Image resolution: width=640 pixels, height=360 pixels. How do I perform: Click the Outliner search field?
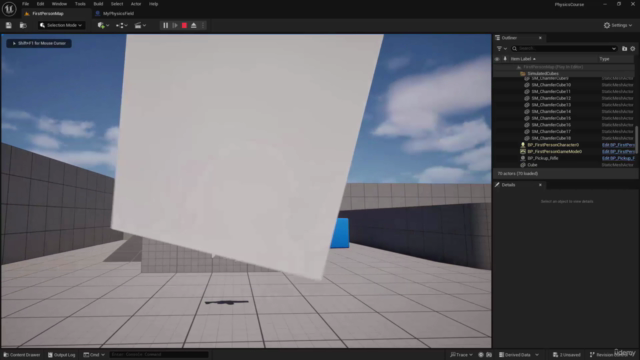[x=563, y=49]
